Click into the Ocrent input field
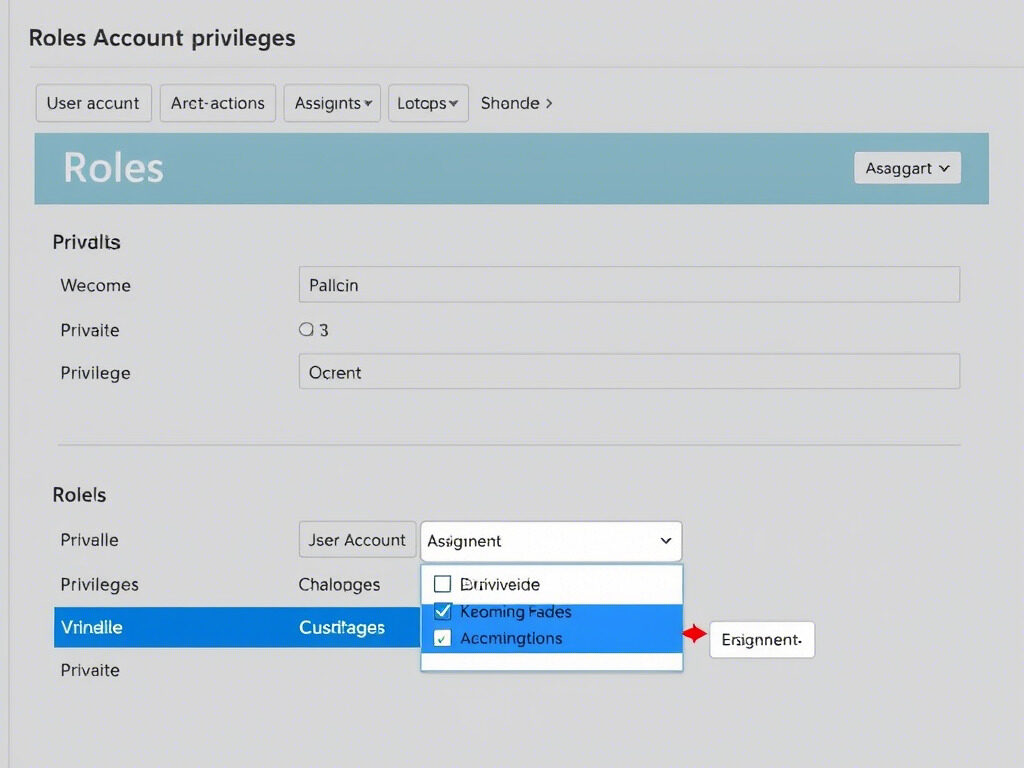 pos(629,372)
